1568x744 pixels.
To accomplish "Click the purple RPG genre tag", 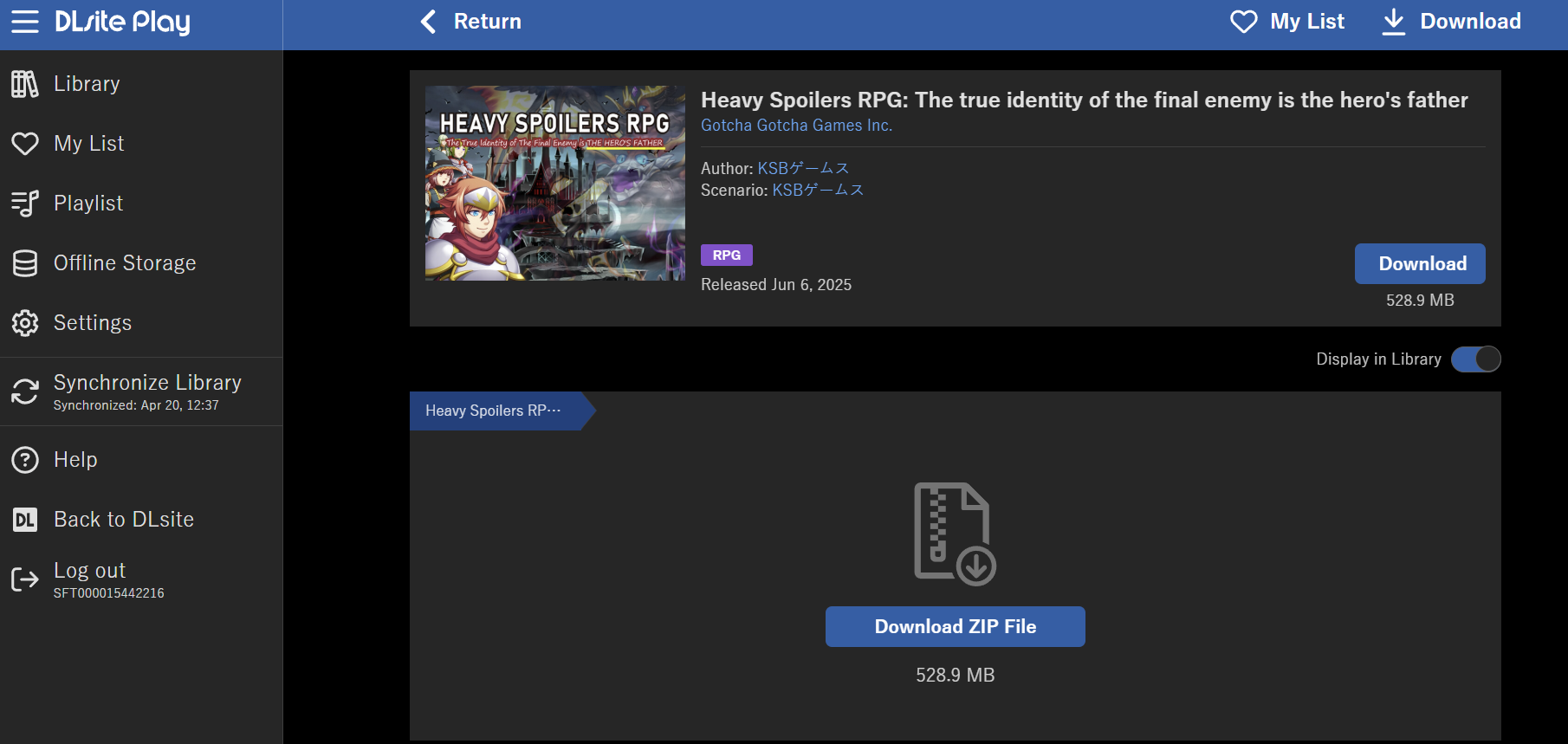I will 727,256.
